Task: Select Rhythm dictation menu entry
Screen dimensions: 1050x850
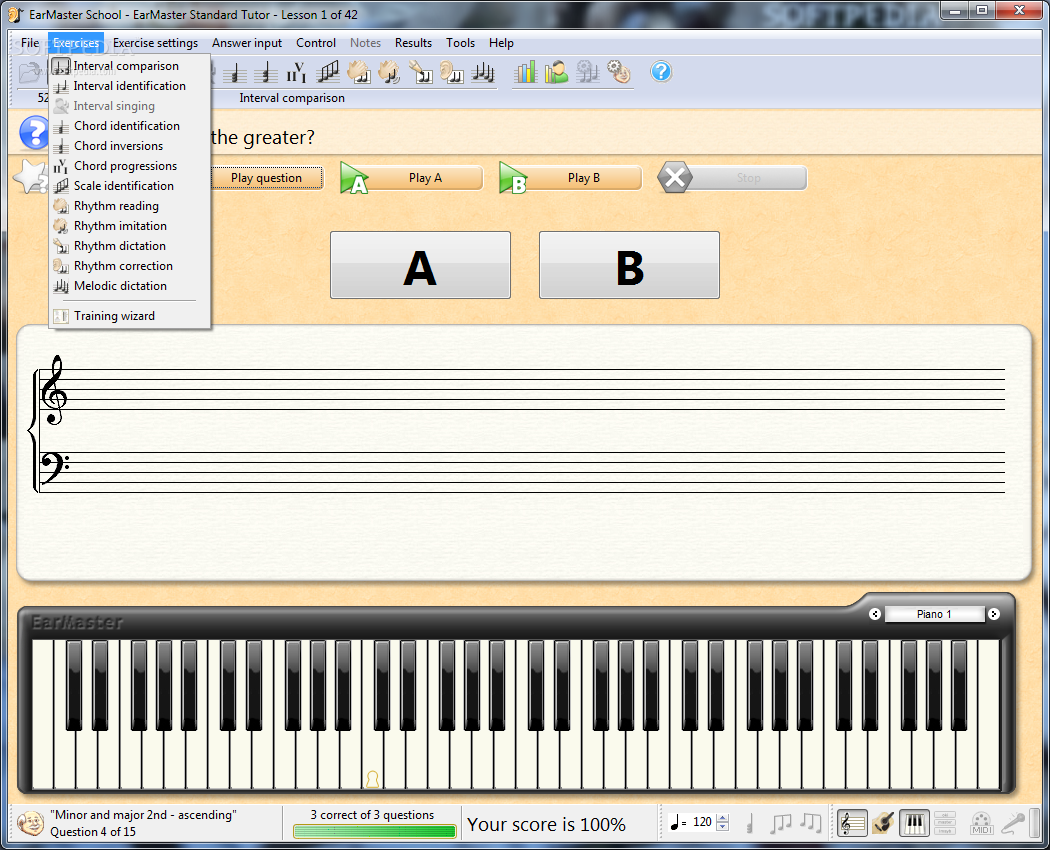Action: point(130,246)
